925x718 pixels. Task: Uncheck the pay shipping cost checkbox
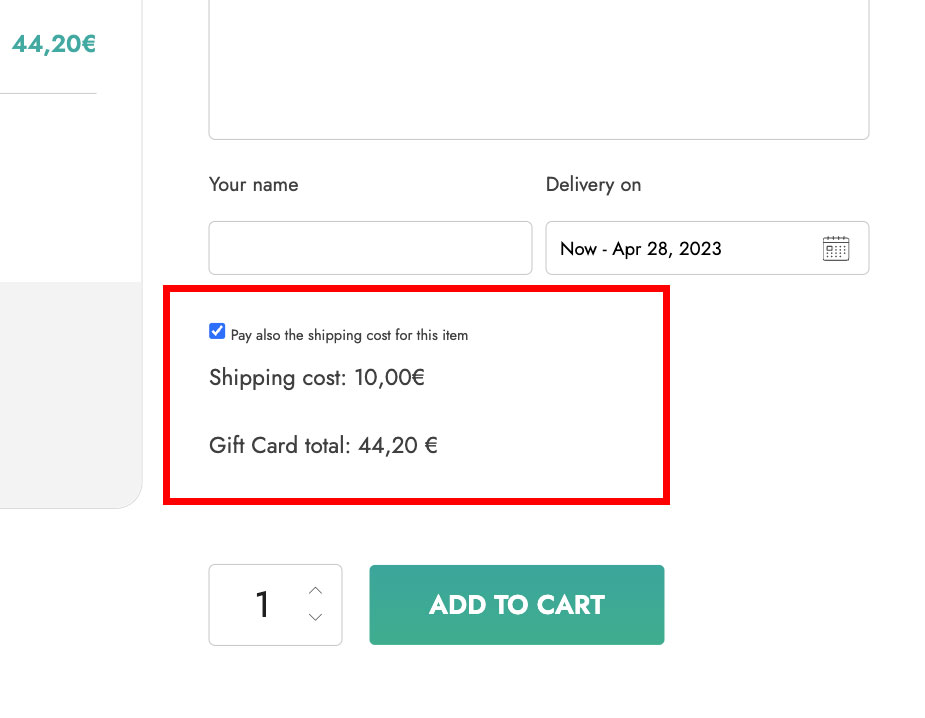(x=217, y=331)
